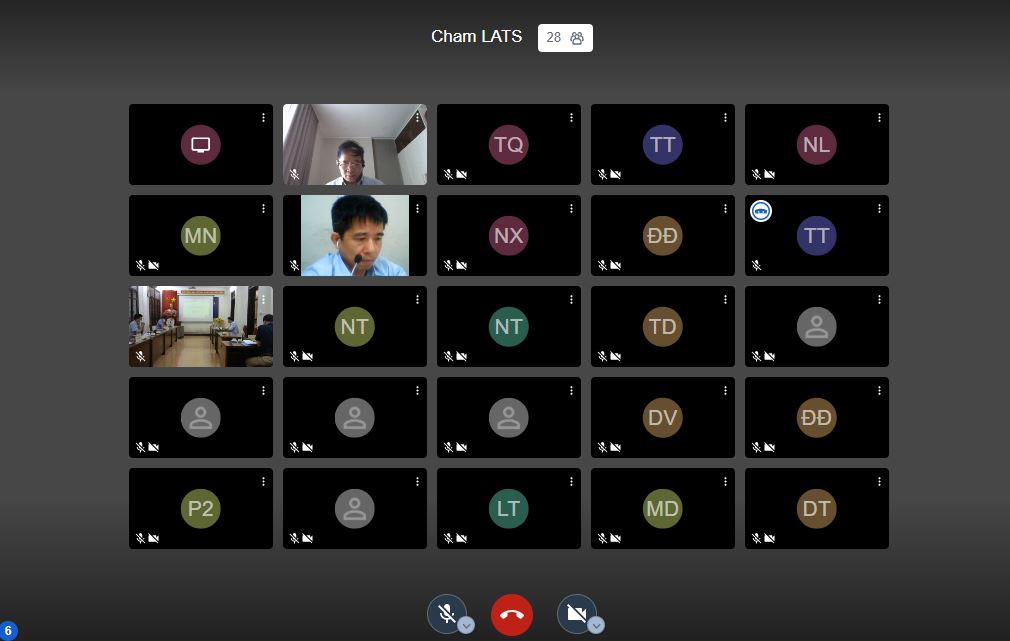Viewport: 1010px width, 641px height.
Task: Expand the microphone settings arrow
Action: [x=466, y=625]
